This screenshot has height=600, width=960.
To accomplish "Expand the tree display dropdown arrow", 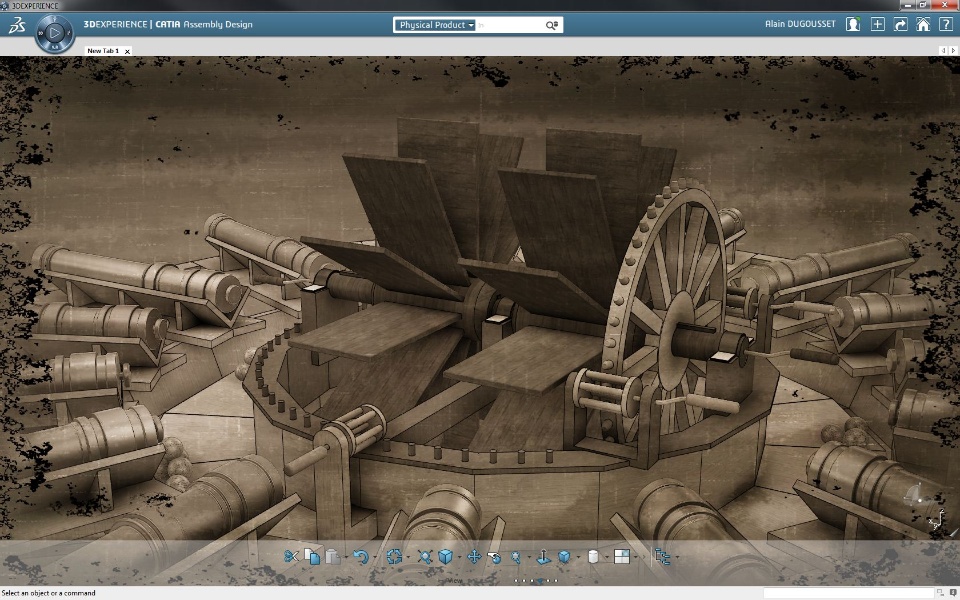I will click(x=678, y=557).
